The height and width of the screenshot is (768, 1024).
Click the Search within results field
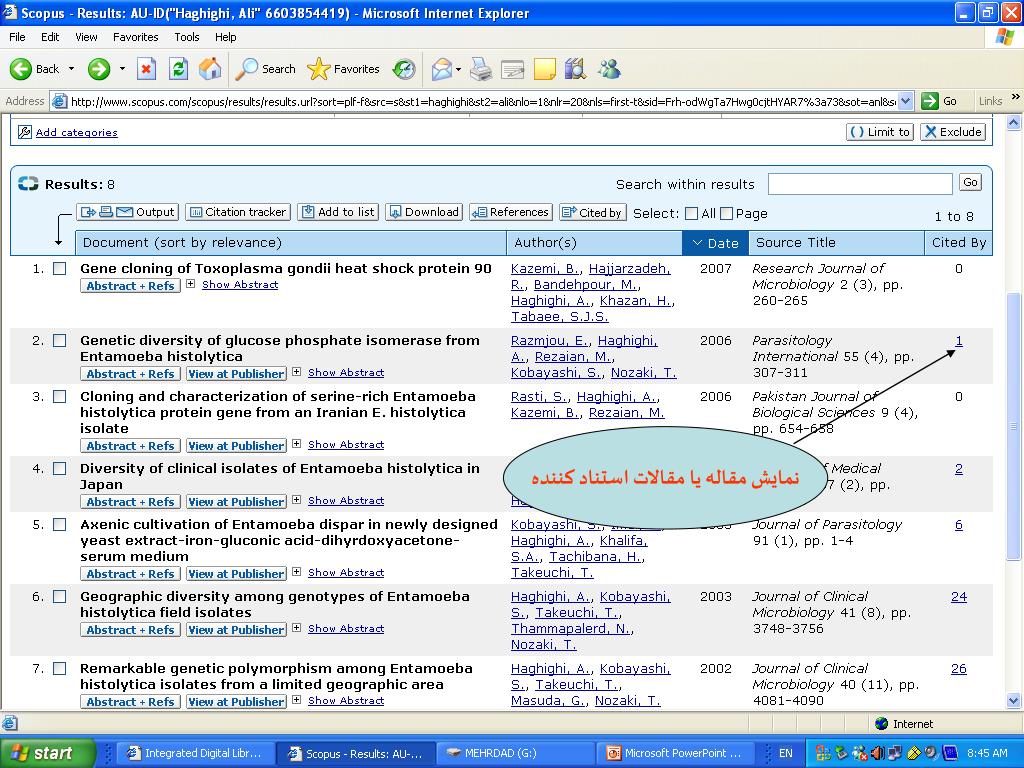pos(860,184)
